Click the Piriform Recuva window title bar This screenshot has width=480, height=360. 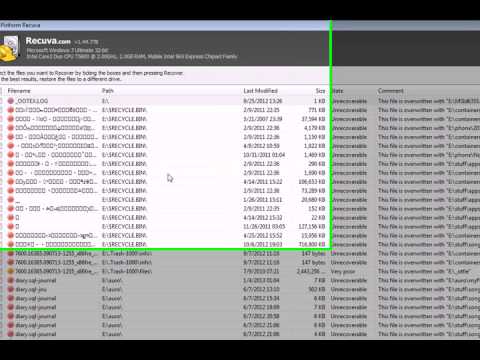[x=240, y=25]
